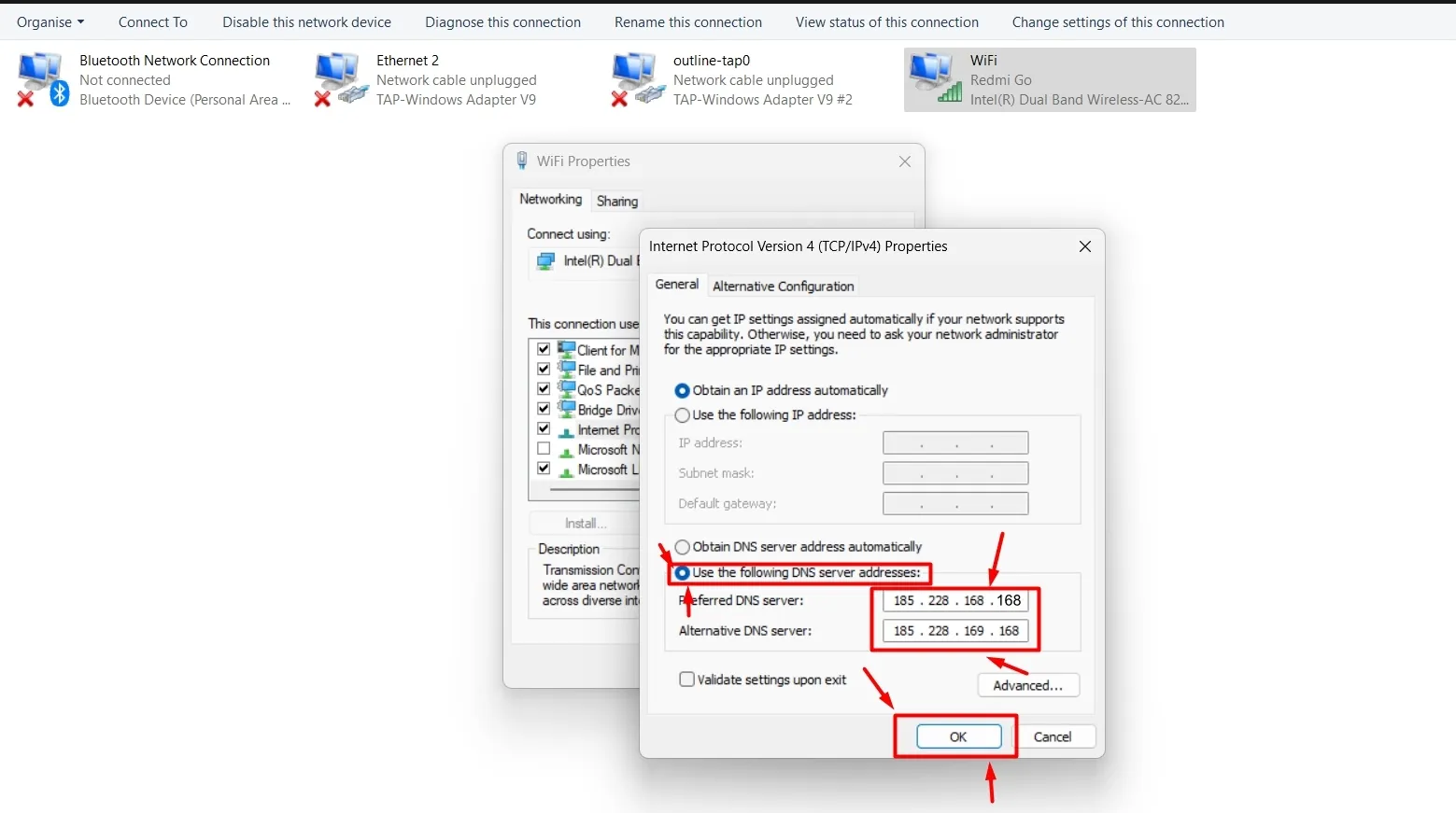Open the Organise dropdown menu

click(50, 22)
